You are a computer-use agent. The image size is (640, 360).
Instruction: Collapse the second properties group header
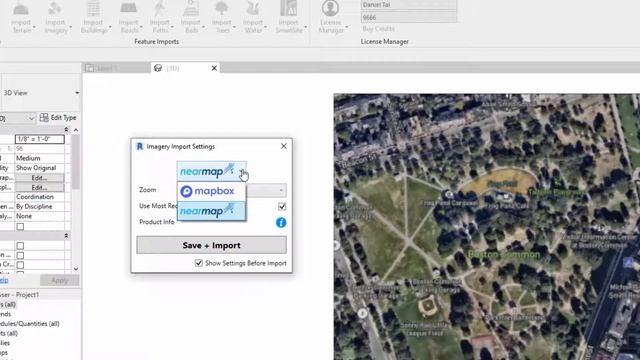(66, 236)
